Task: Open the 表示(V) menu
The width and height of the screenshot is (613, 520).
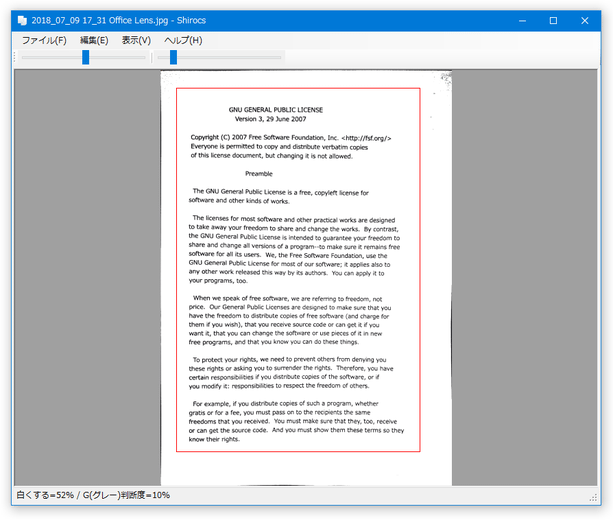Action: point(136,40)
